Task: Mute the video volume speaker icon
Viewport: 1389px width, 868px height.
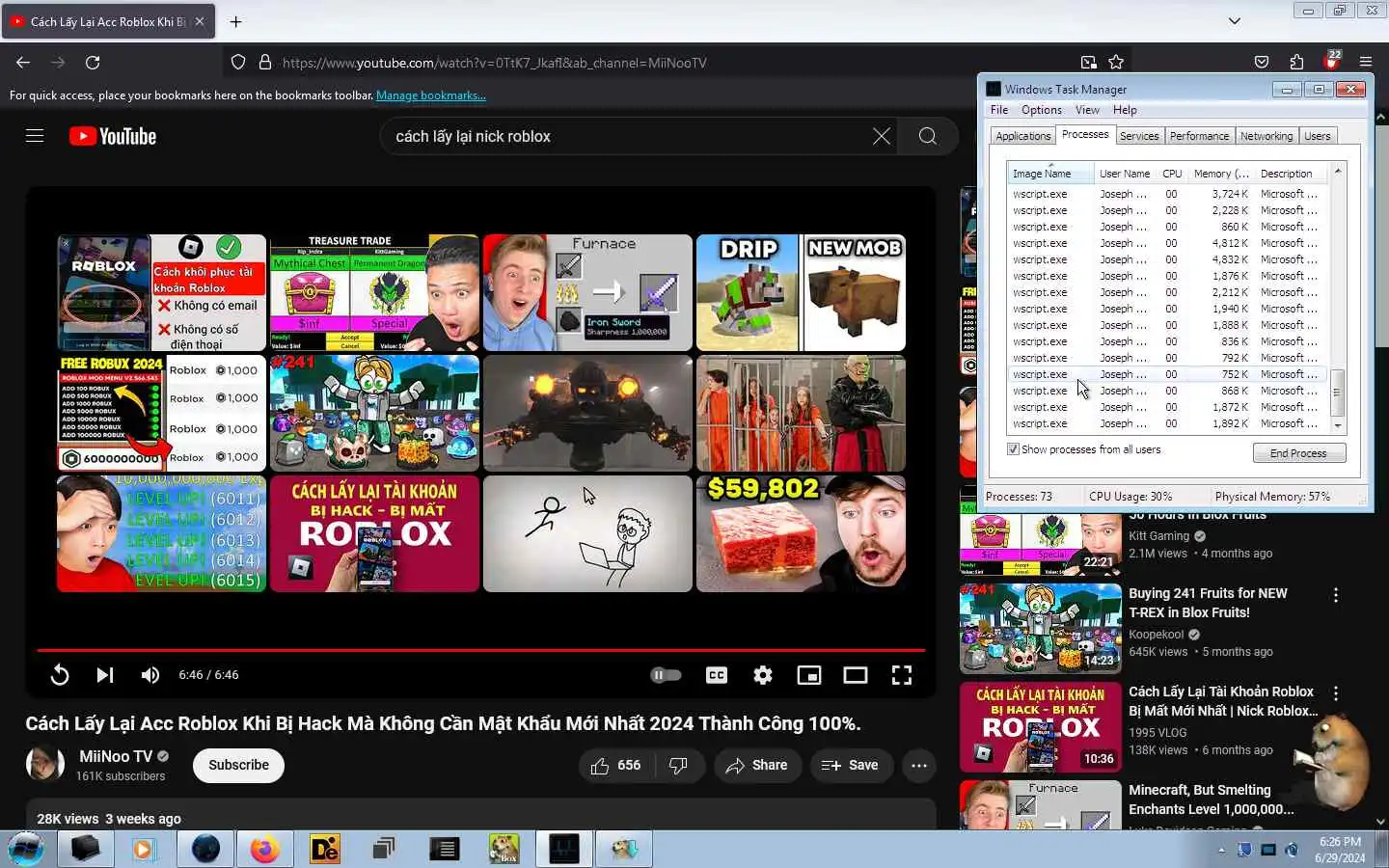Action: 150,675
